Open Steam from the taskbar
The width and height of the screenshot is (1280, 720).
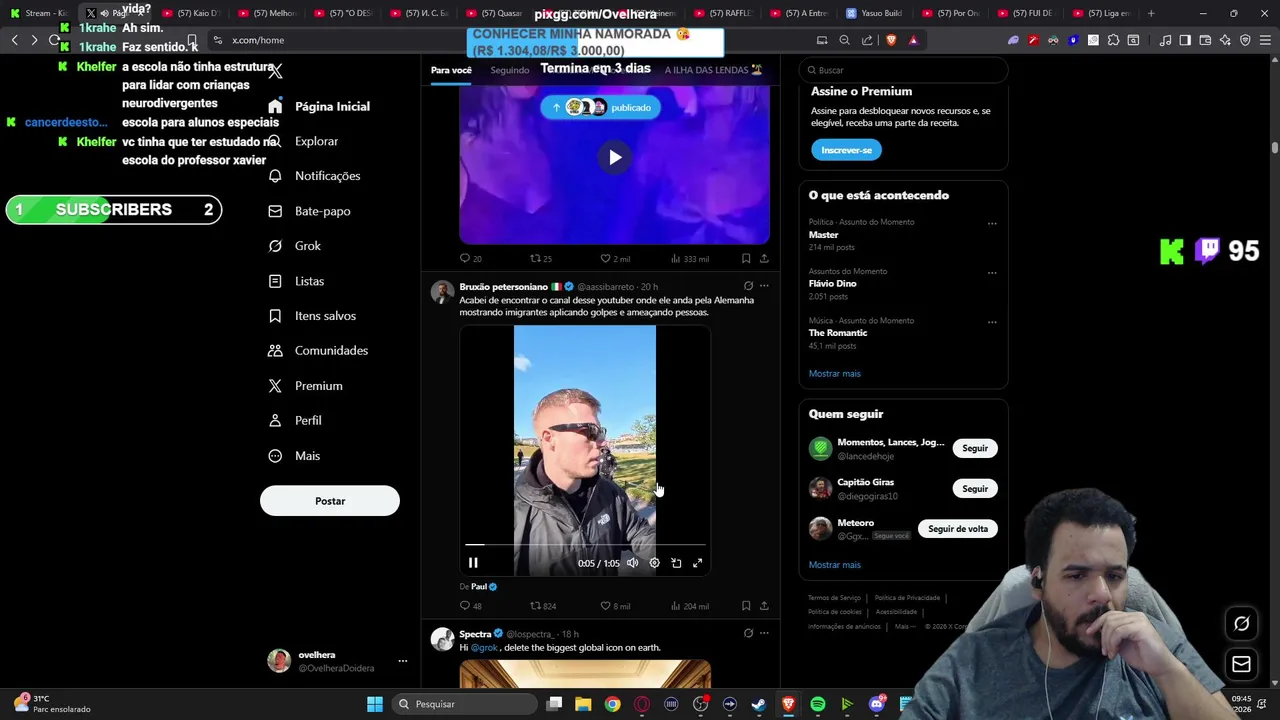tap(759, 704)
